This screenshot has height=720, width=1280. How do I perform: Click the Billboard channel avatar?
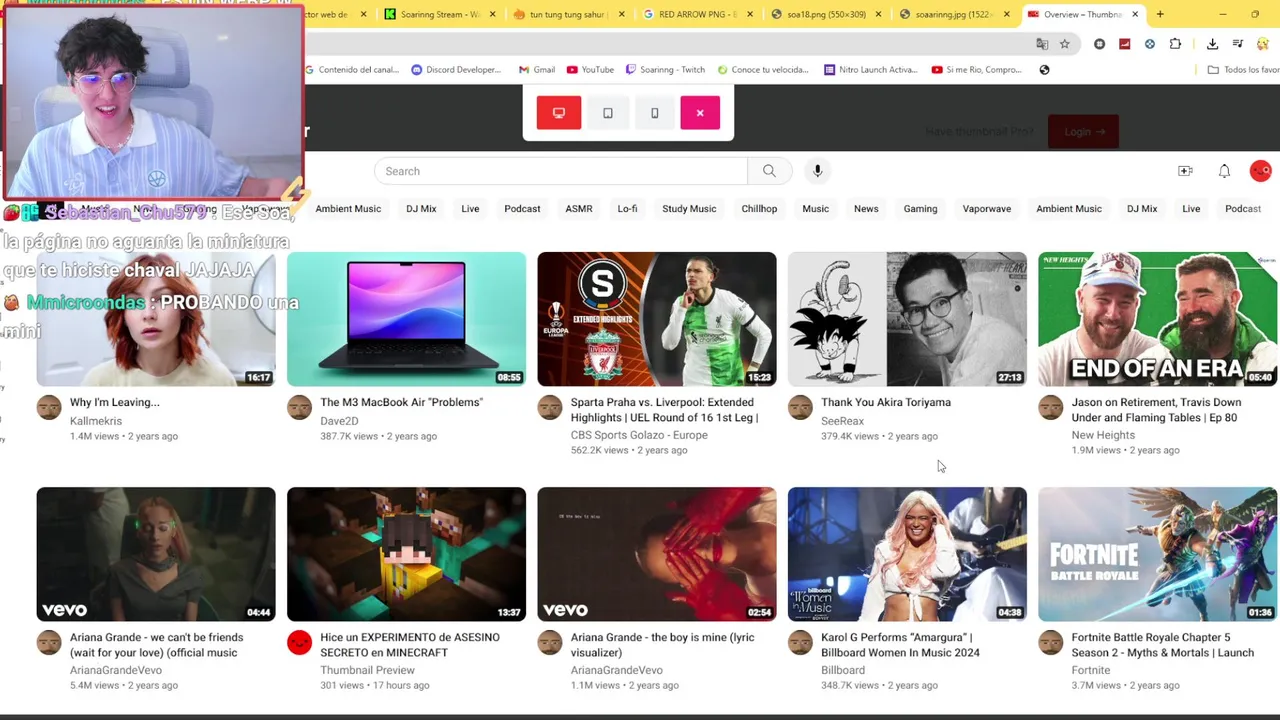(800, 642)
